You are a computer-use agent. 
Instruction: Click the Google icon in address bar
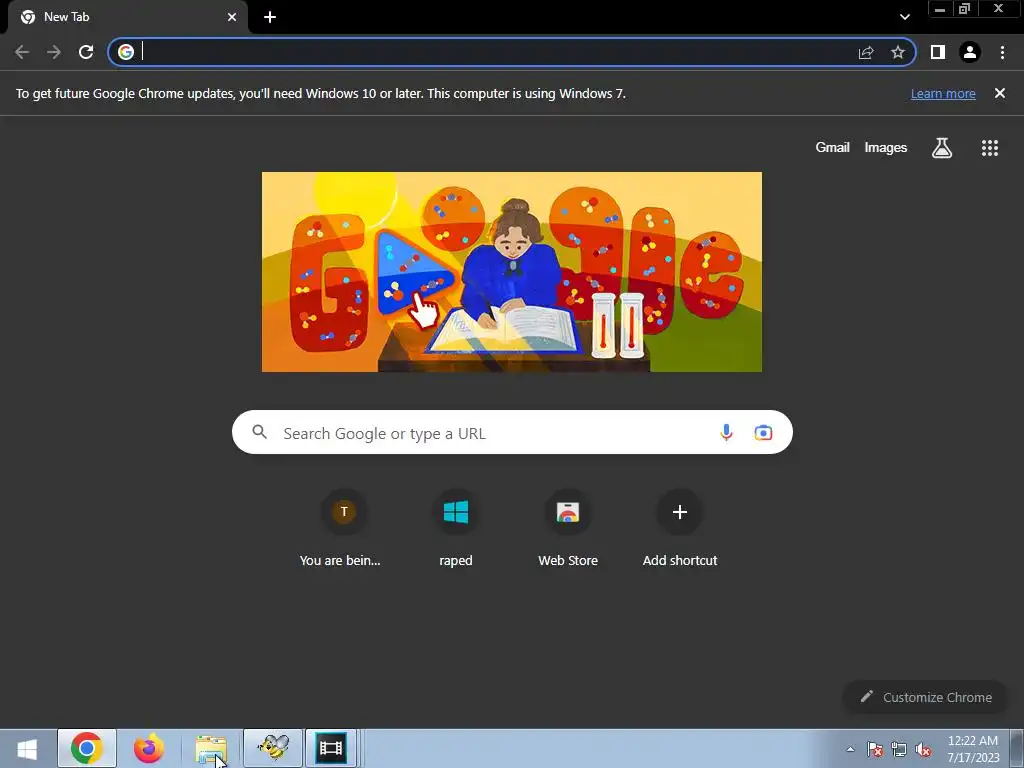126,52
